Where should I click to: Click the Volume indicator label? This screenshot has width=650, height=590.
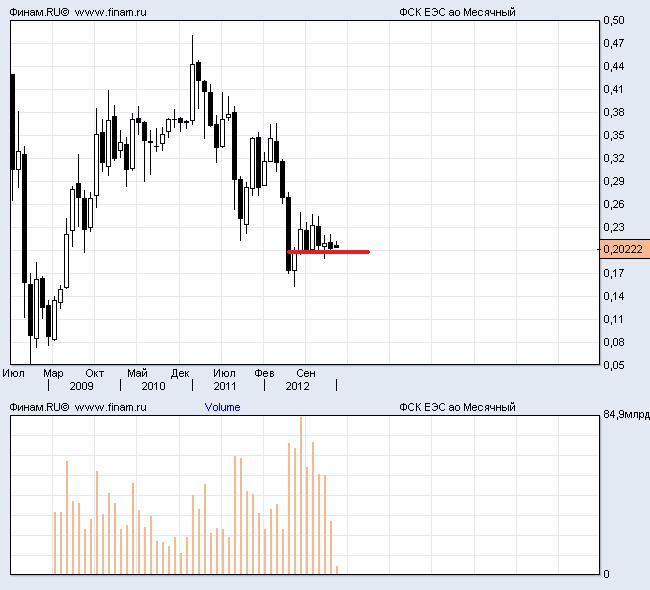(x=222, y=407)
